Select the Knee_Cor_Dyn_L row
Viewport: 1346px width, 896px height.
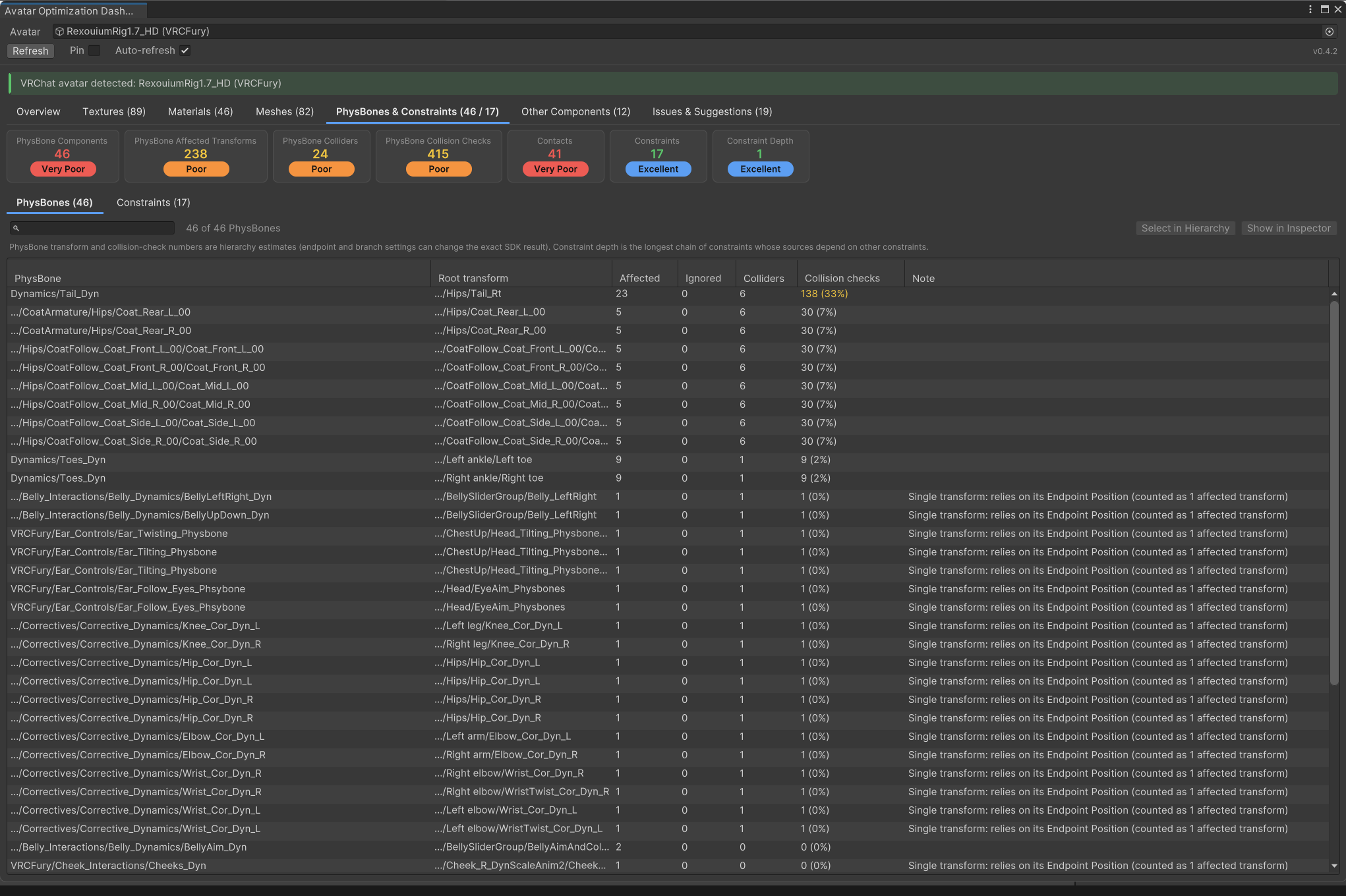[x=668, y=626]
